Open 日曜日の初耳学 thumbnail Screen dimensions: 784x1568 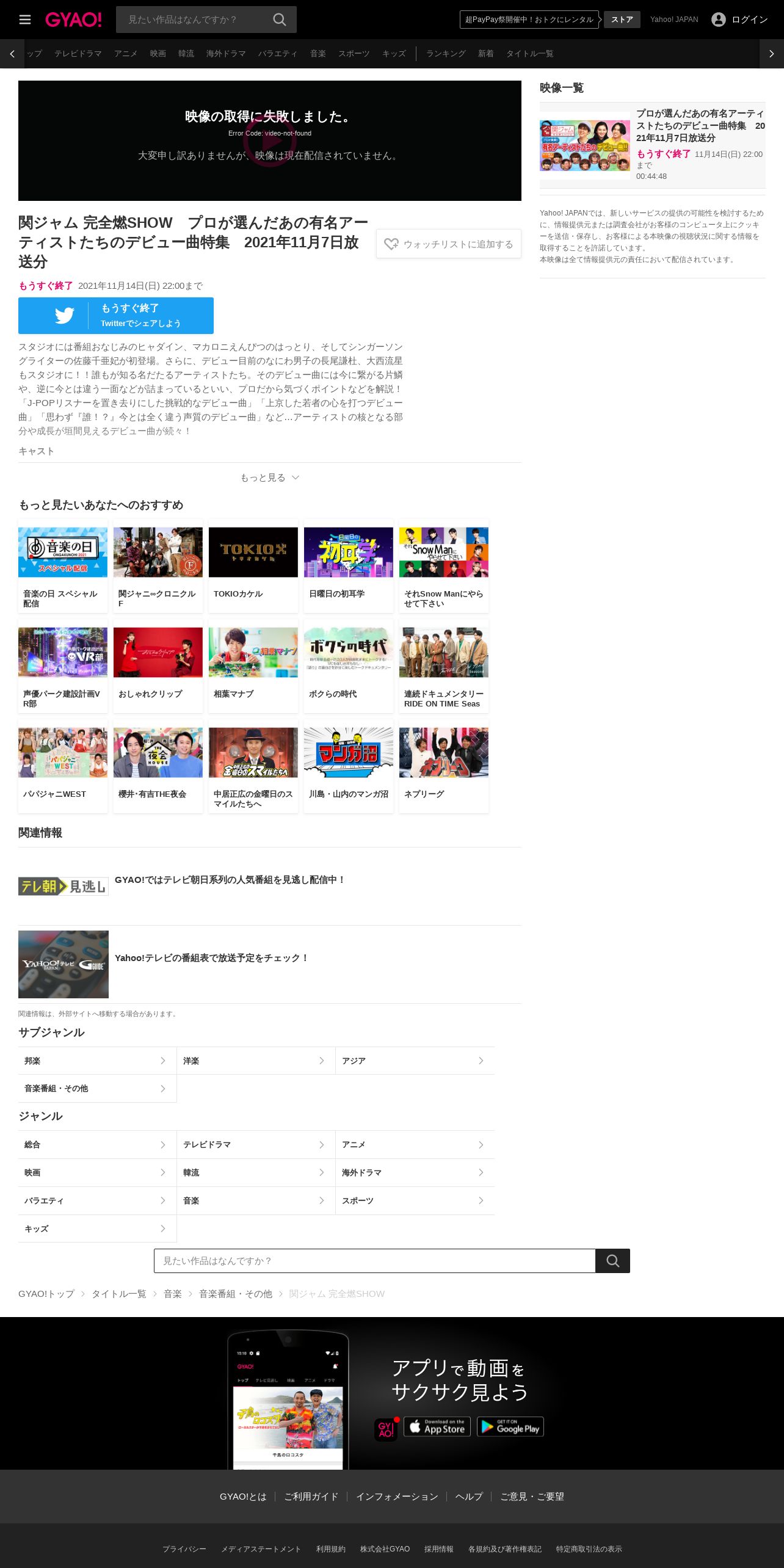tap(349, 552)
